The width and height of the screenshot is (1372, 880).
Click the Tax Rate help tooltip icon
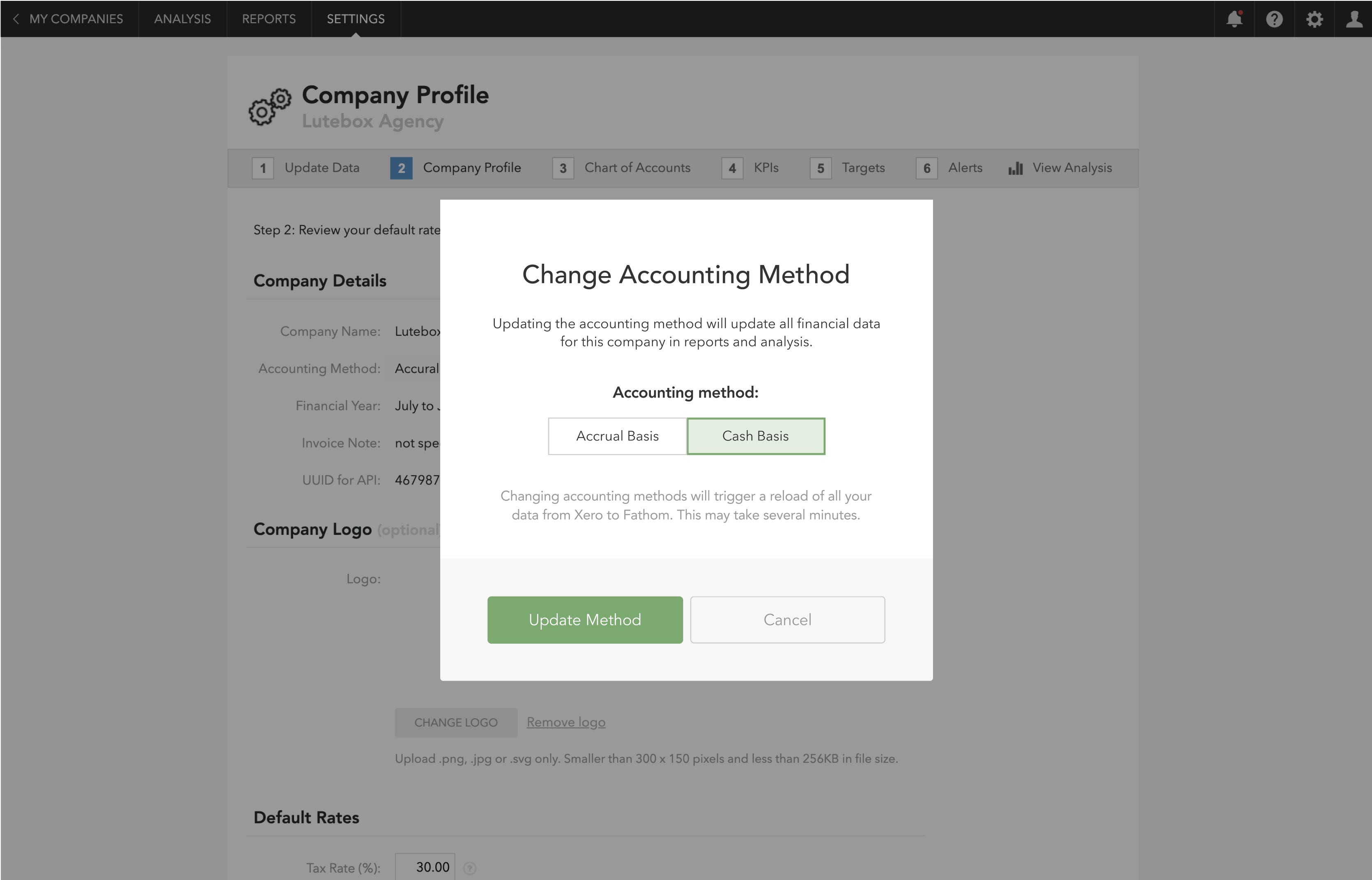[x=469, y=868]
